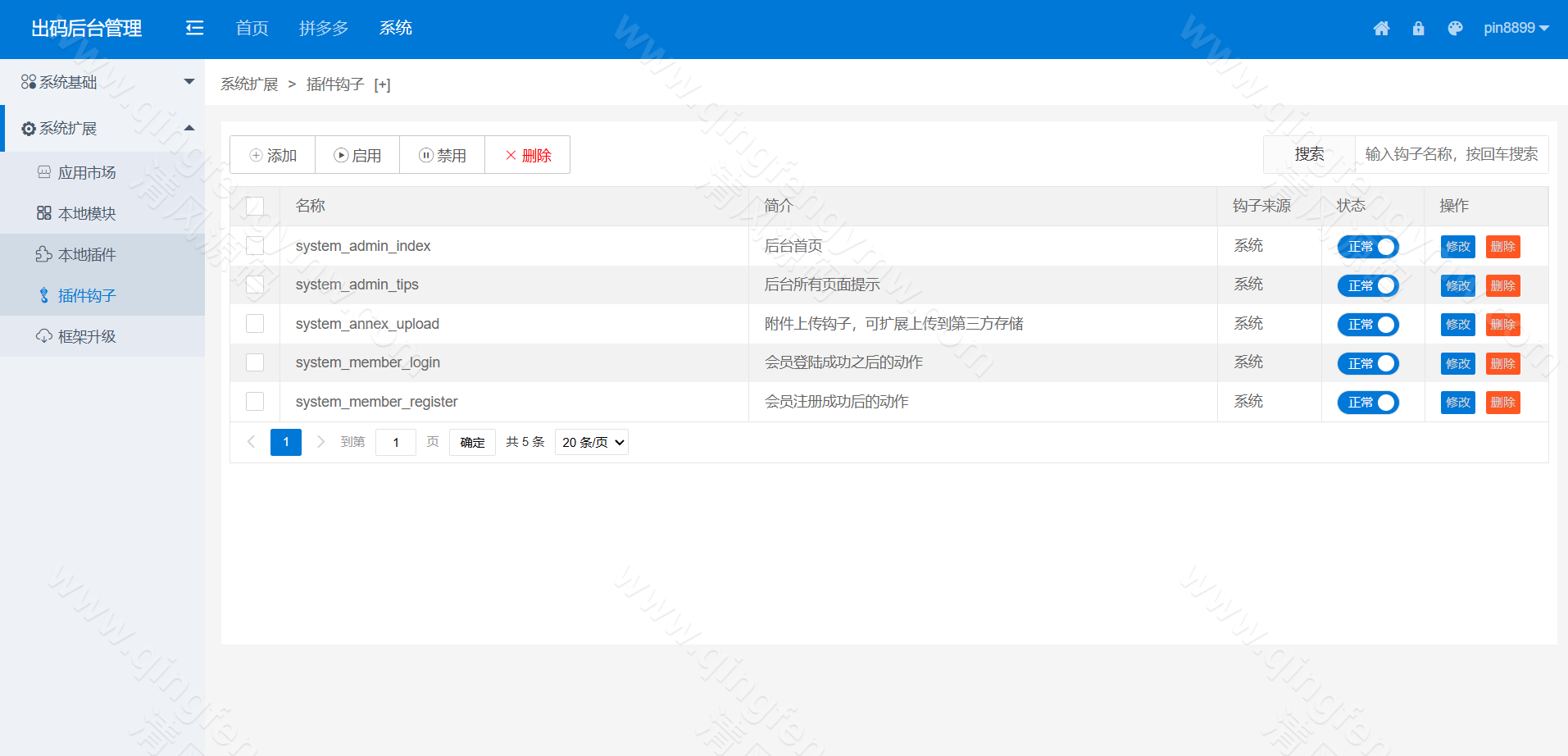
Task: Open the language globe icon
Action: pos(1455,28)
